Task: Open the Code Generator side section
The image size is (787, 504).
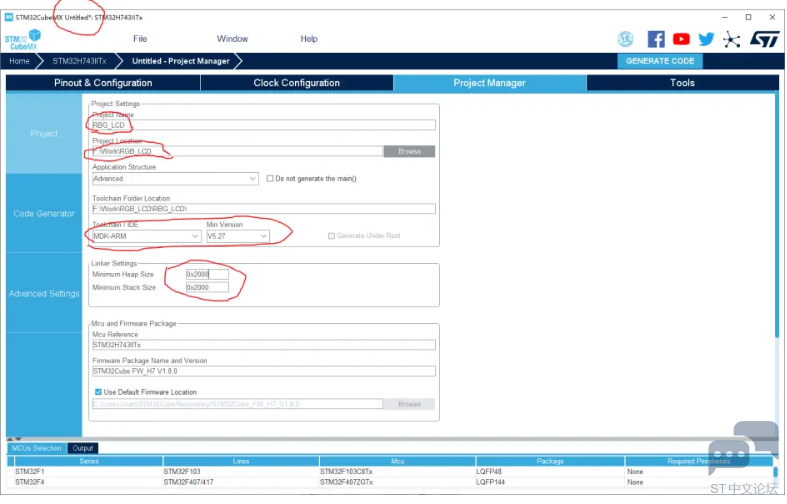Action: (44, 213)
